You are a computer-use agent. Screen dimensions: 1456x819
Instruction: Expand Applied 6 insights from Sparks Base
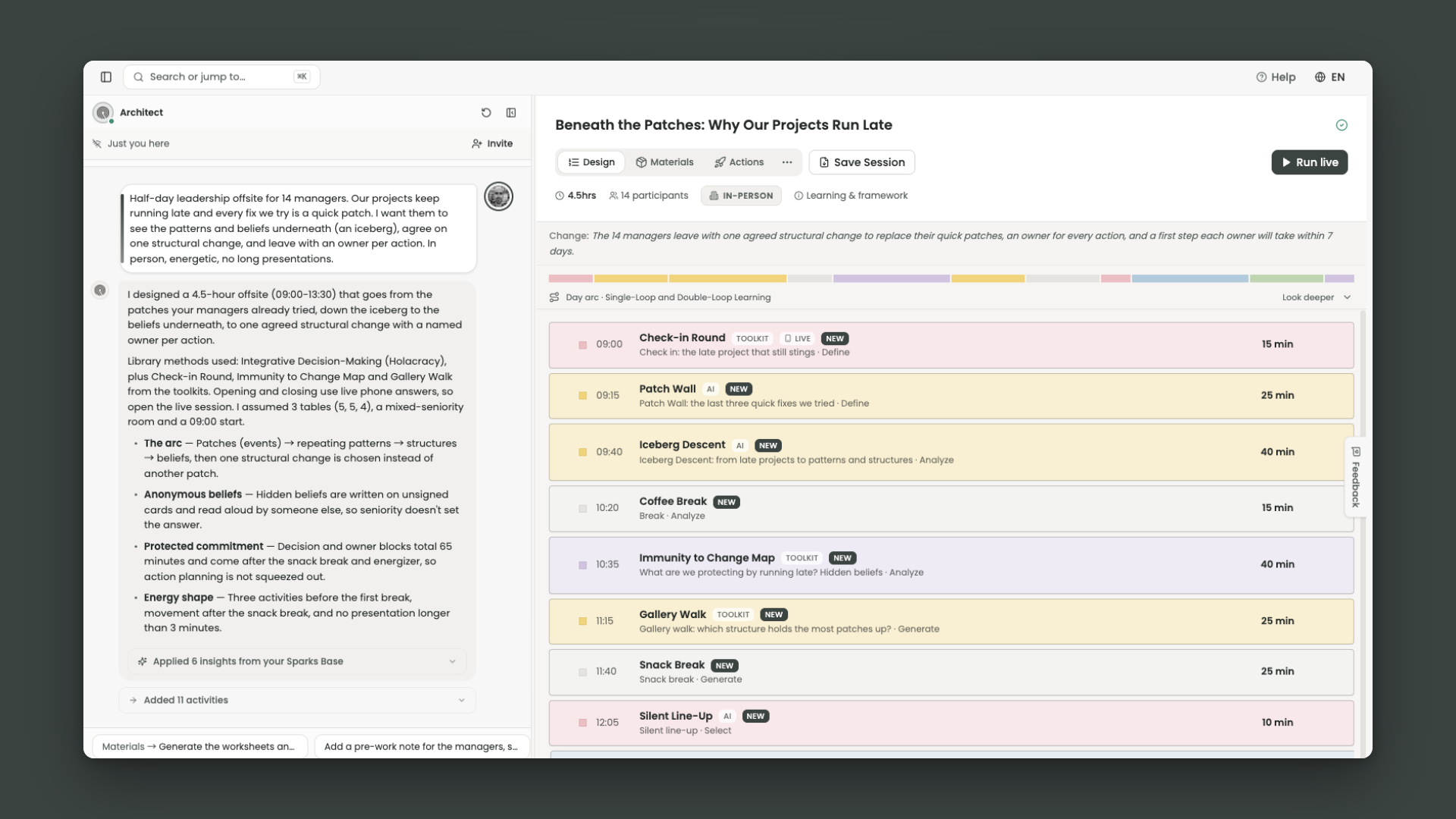coord(297,661)
